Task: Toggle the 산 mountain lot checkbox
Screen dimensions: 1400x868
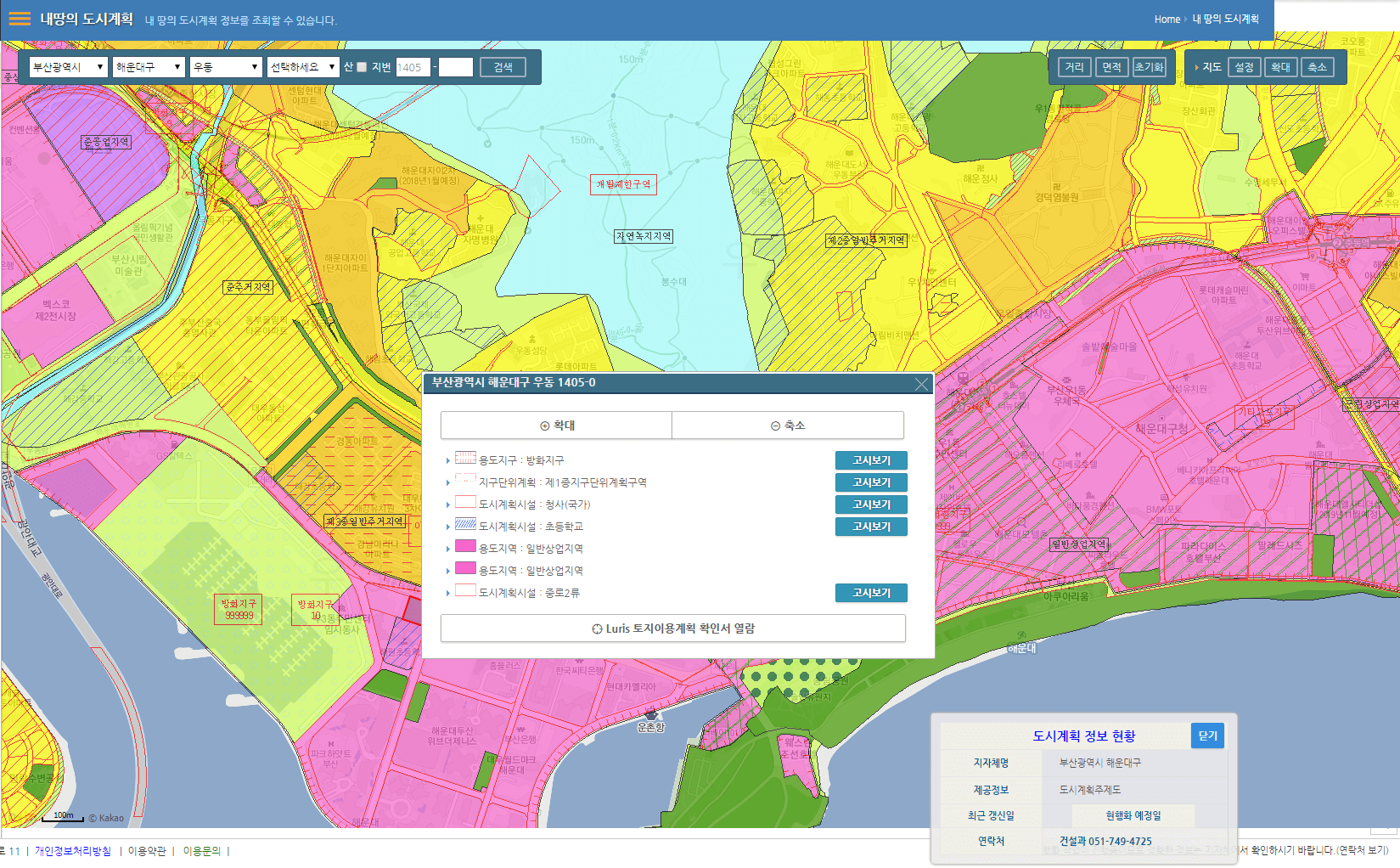Action: pos(362,67)
